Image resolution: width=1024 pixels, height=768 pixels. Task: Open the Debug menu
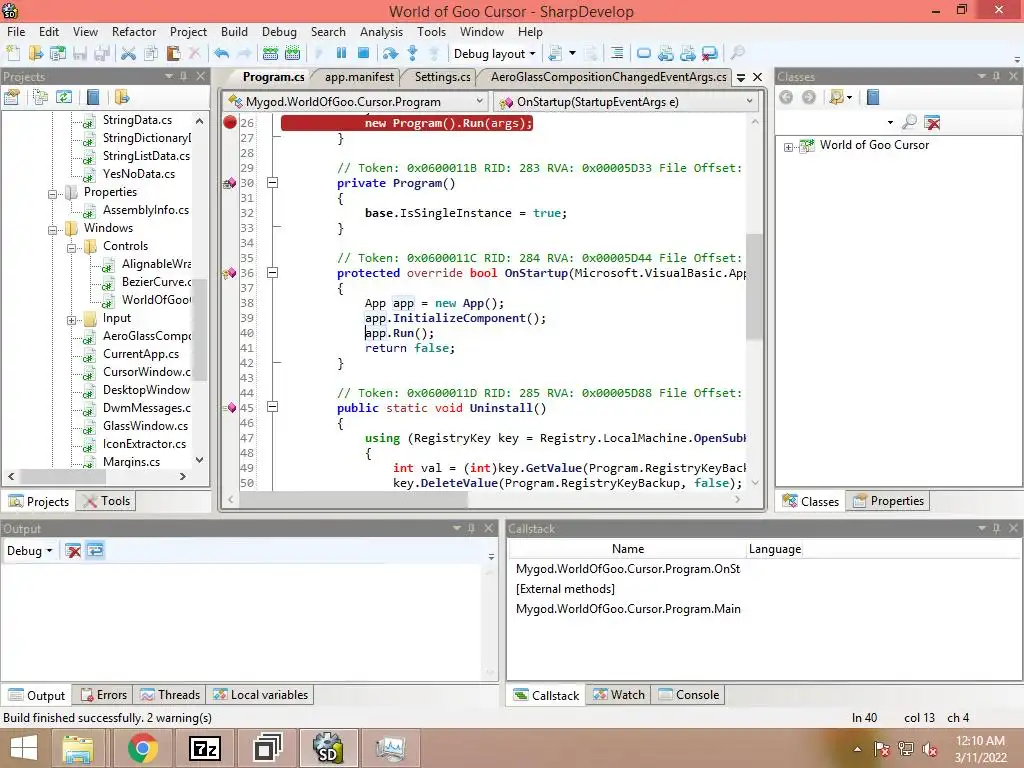pos(279,31)
